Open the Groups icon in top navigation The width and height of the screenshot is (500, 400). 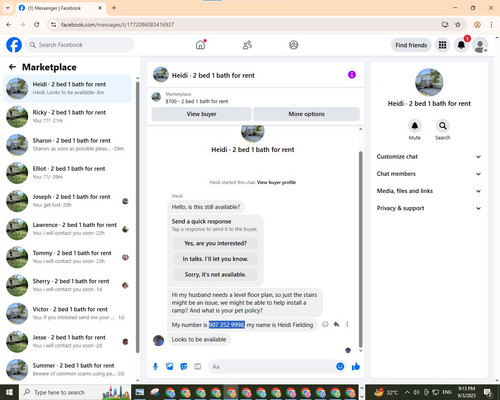(294, 45)
